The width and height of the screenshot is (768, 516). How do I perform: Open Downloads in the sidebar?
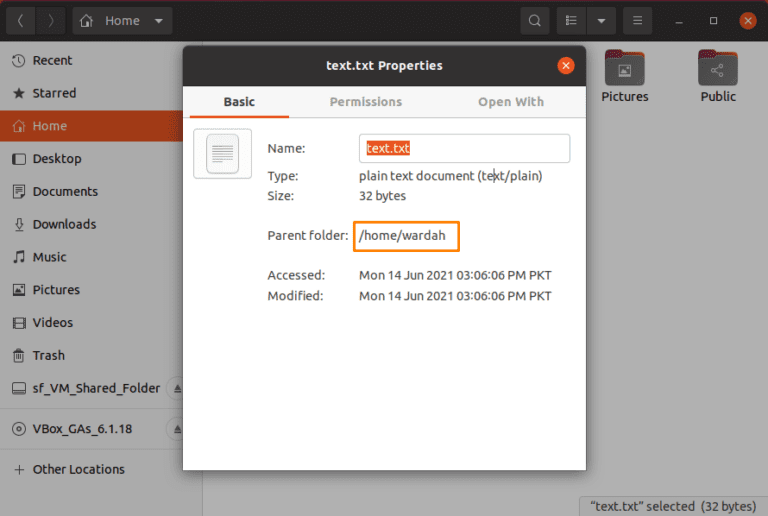coord(91,224)
